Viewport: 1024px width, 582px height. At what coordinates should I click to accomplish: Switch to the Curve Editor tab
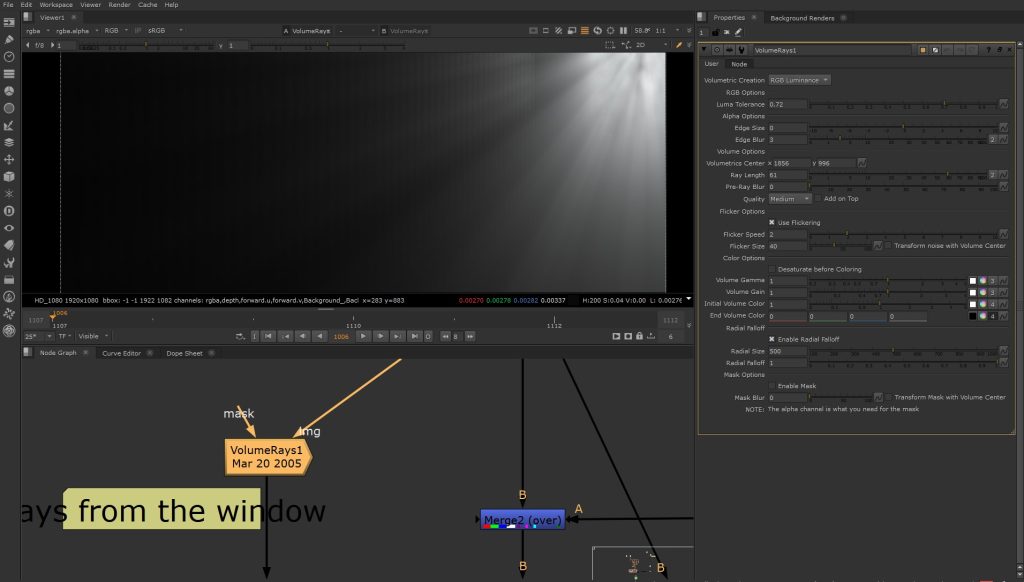[x=123, y=353]
